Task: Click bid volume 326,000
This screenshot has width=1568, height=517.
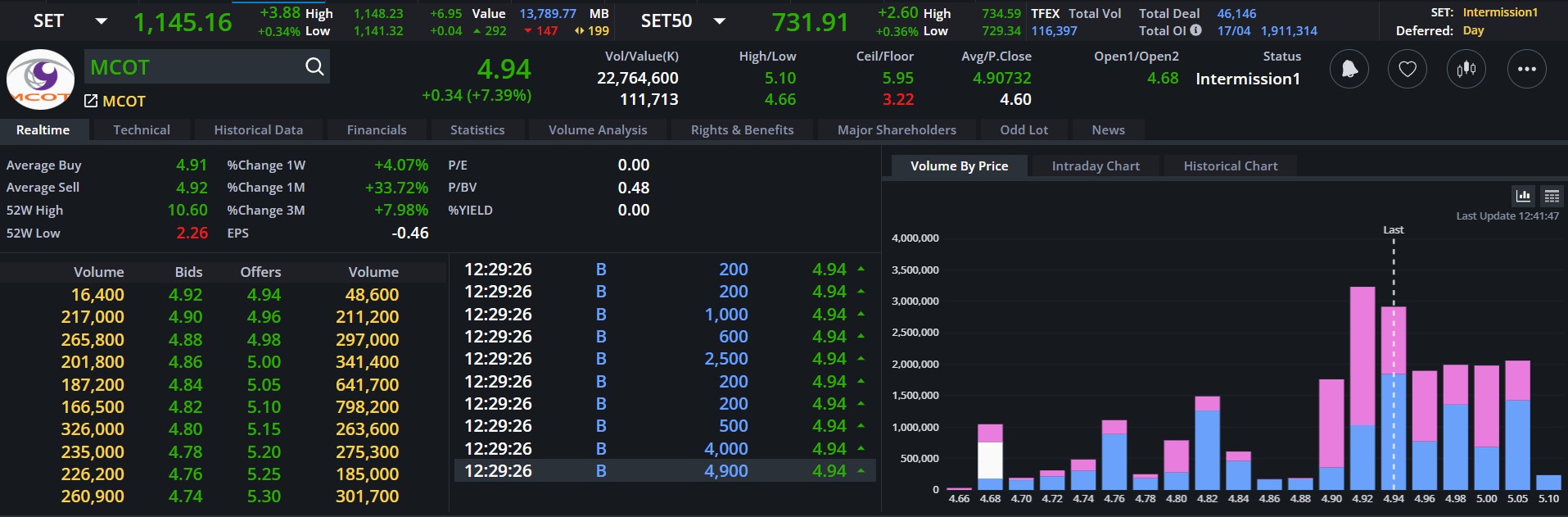Action: pyautogui.click(x=93, y=429)
